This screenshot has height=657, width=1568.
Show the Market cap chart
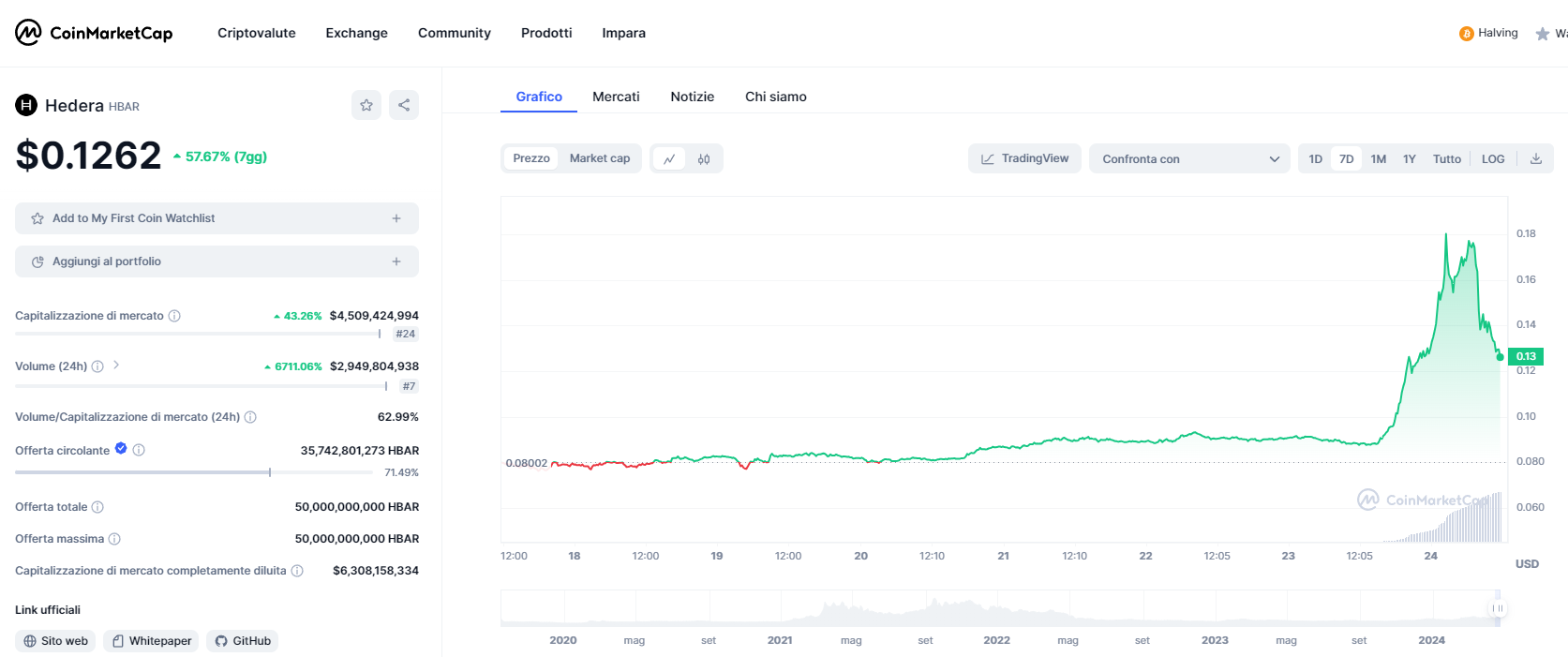[x=600, y=158]
